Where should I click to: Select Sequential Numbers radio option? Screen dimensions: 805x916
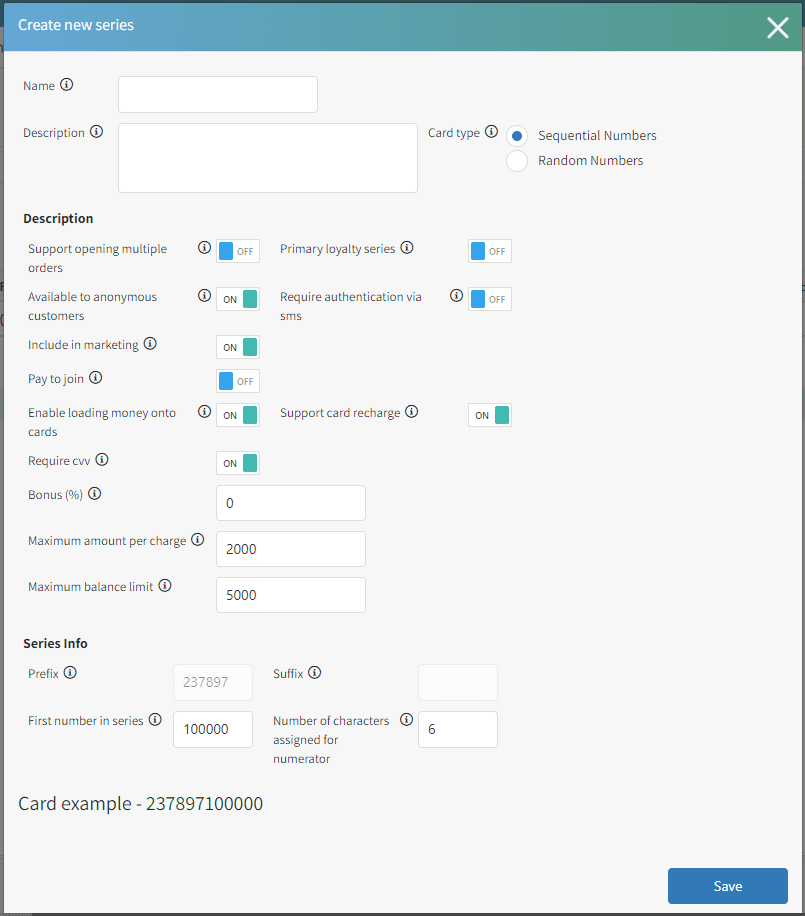[x=517, y=136]
